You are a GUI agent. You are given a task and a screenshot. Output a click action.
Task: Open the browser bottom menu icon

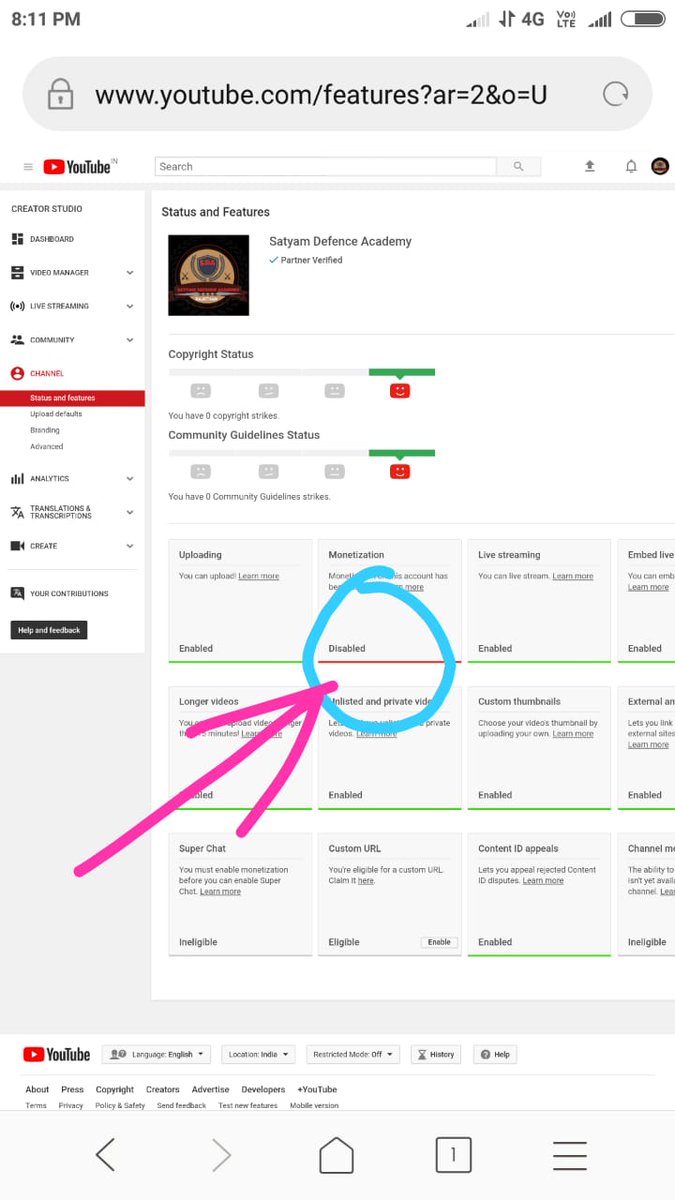[570, 1156]
